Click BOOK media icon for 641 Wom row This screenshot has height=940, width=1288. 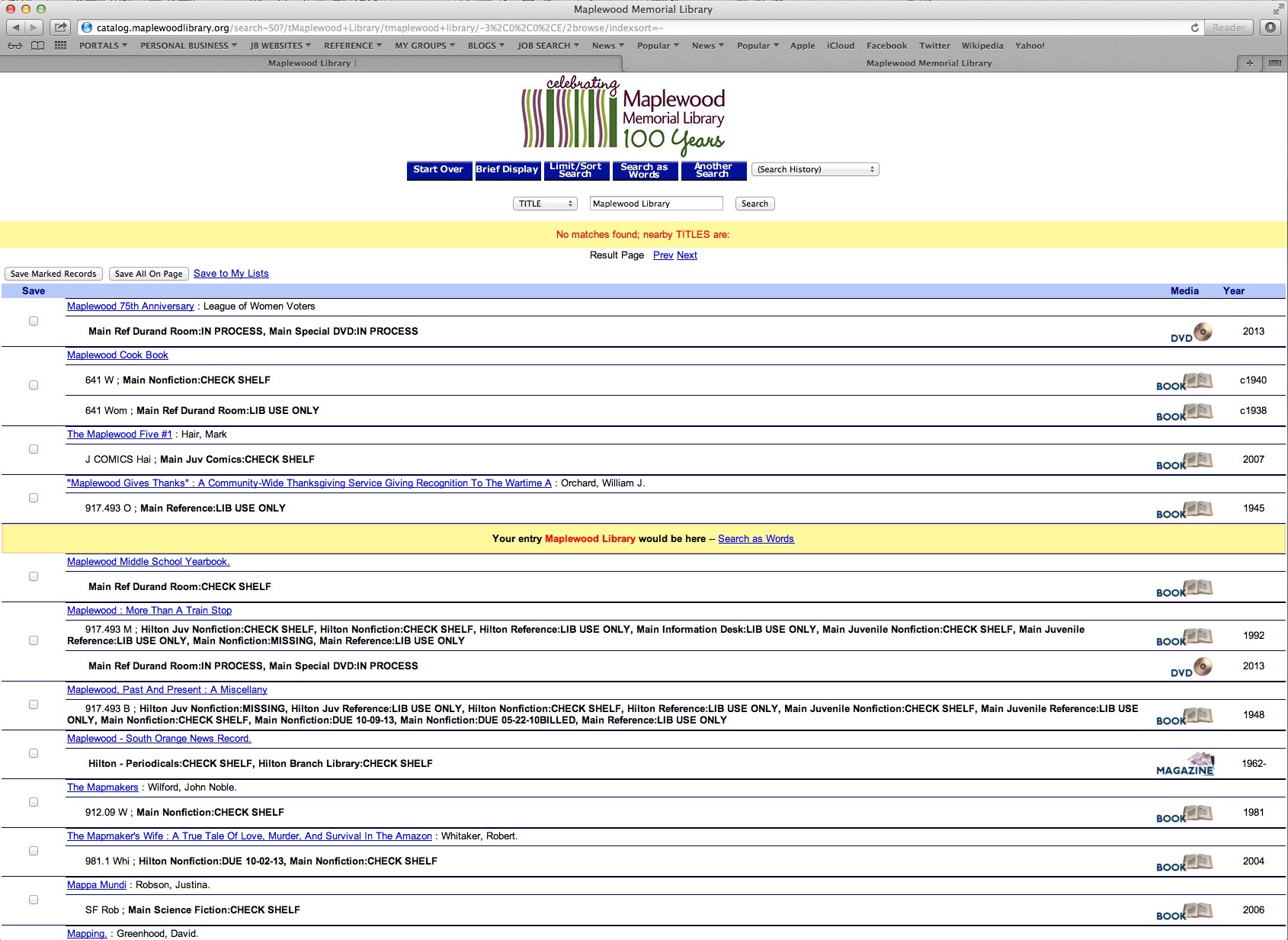click(1184, 412)
